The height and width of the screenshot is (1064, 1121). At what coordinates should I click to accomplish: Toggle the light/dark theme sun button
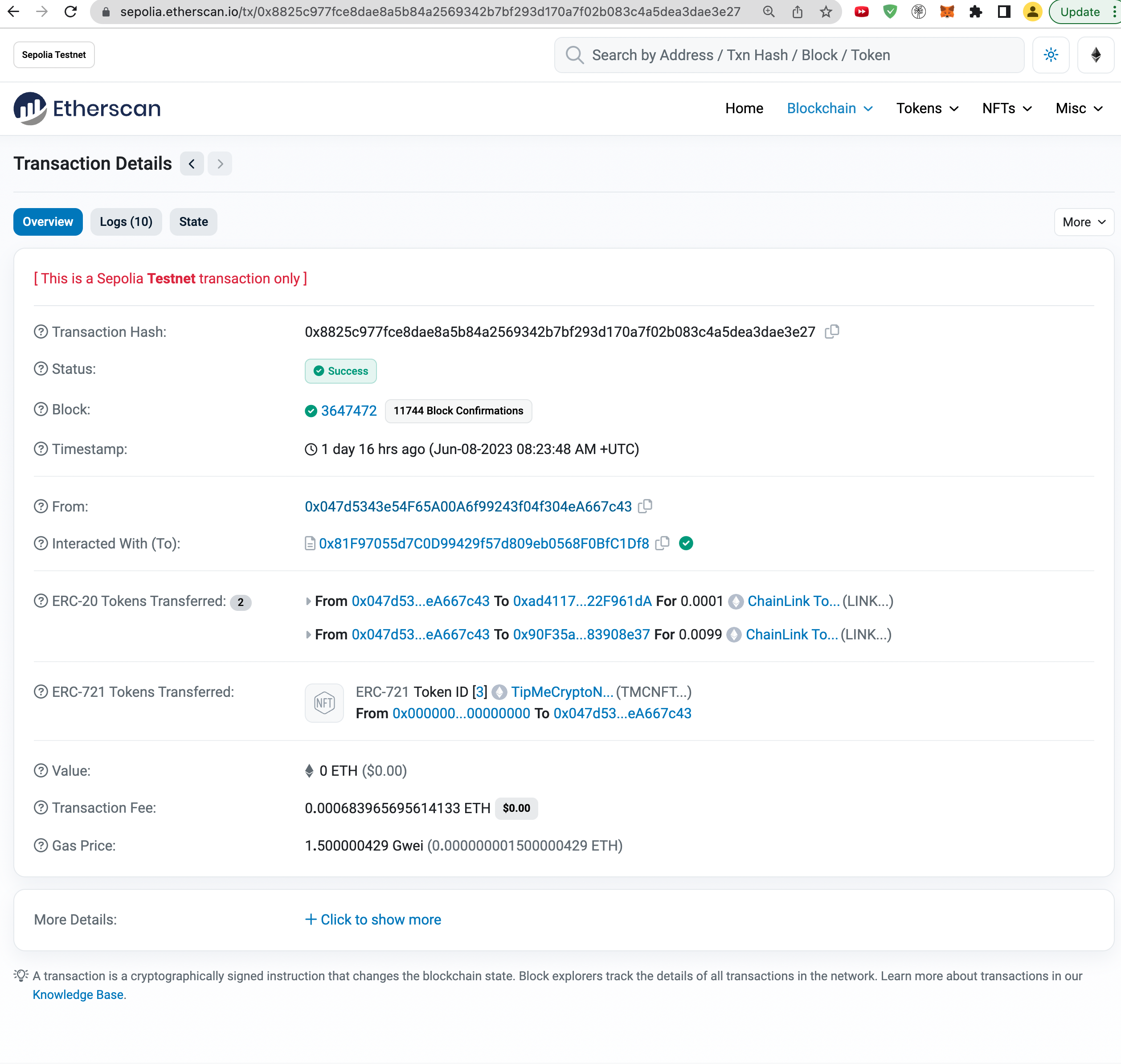[x=1051, y=55]
